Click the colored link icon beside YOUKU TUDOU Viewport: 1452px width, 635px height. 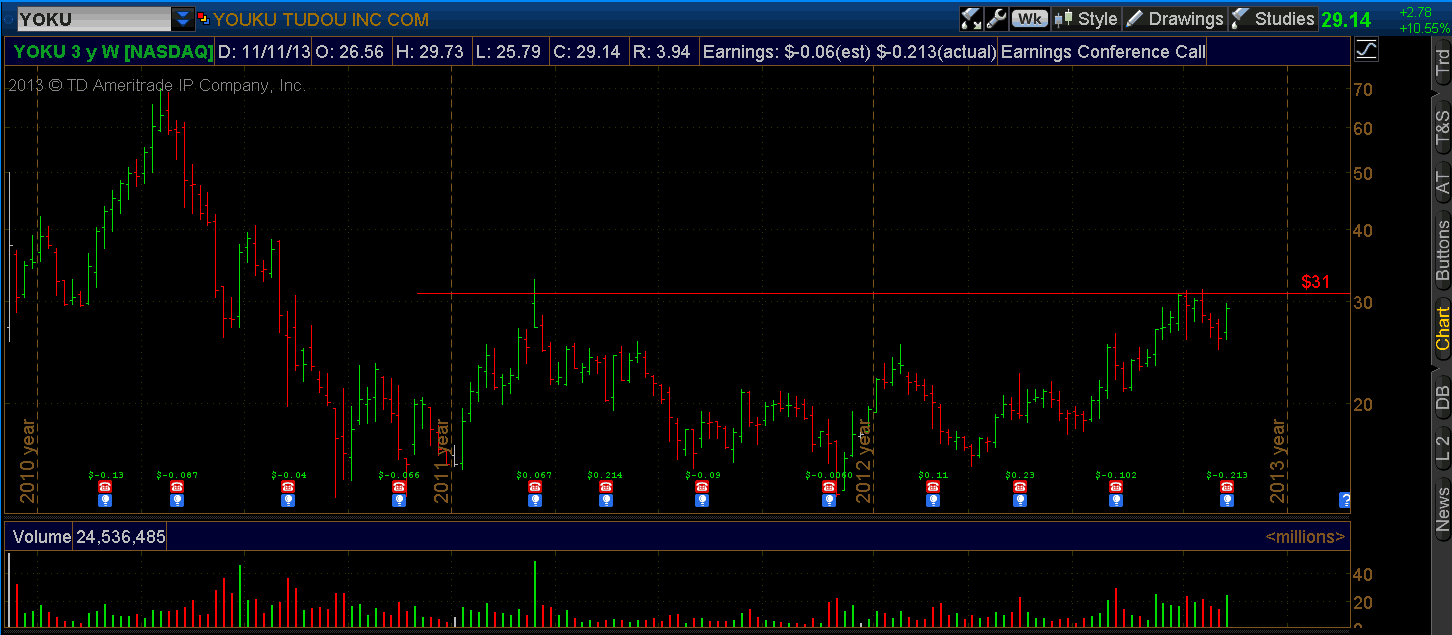(203, 18)
